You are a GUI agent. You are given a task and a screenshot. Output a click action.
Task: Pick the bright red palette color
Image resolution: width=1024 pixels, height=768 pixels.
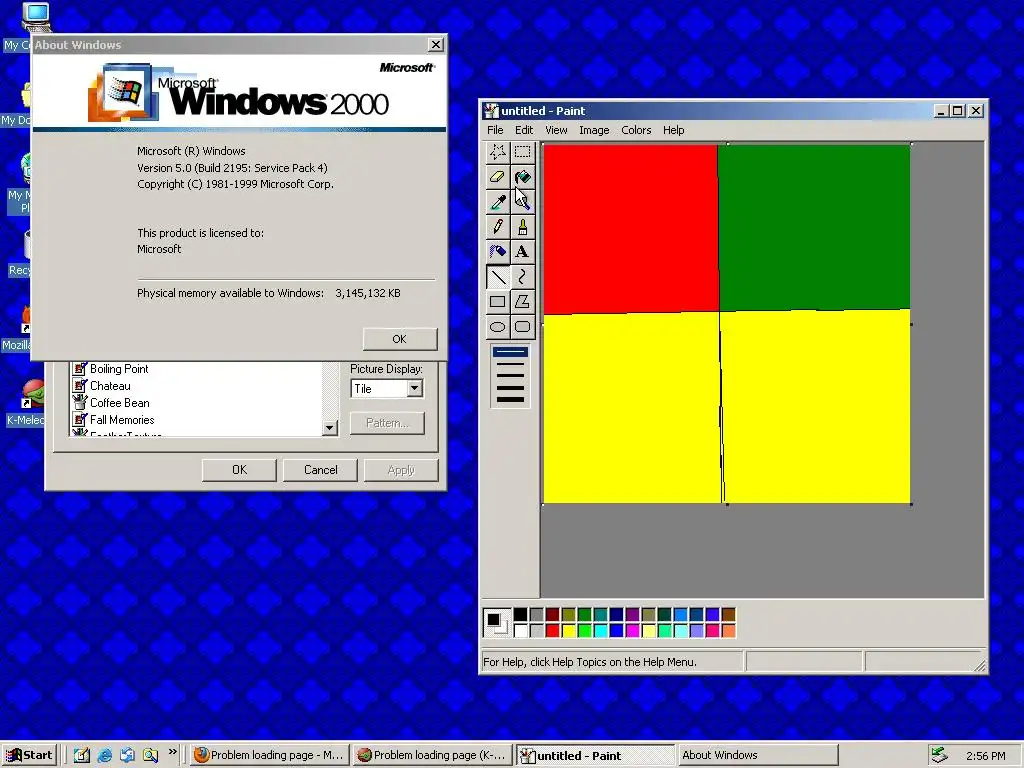pyautogui.click(x=552, y=630)
